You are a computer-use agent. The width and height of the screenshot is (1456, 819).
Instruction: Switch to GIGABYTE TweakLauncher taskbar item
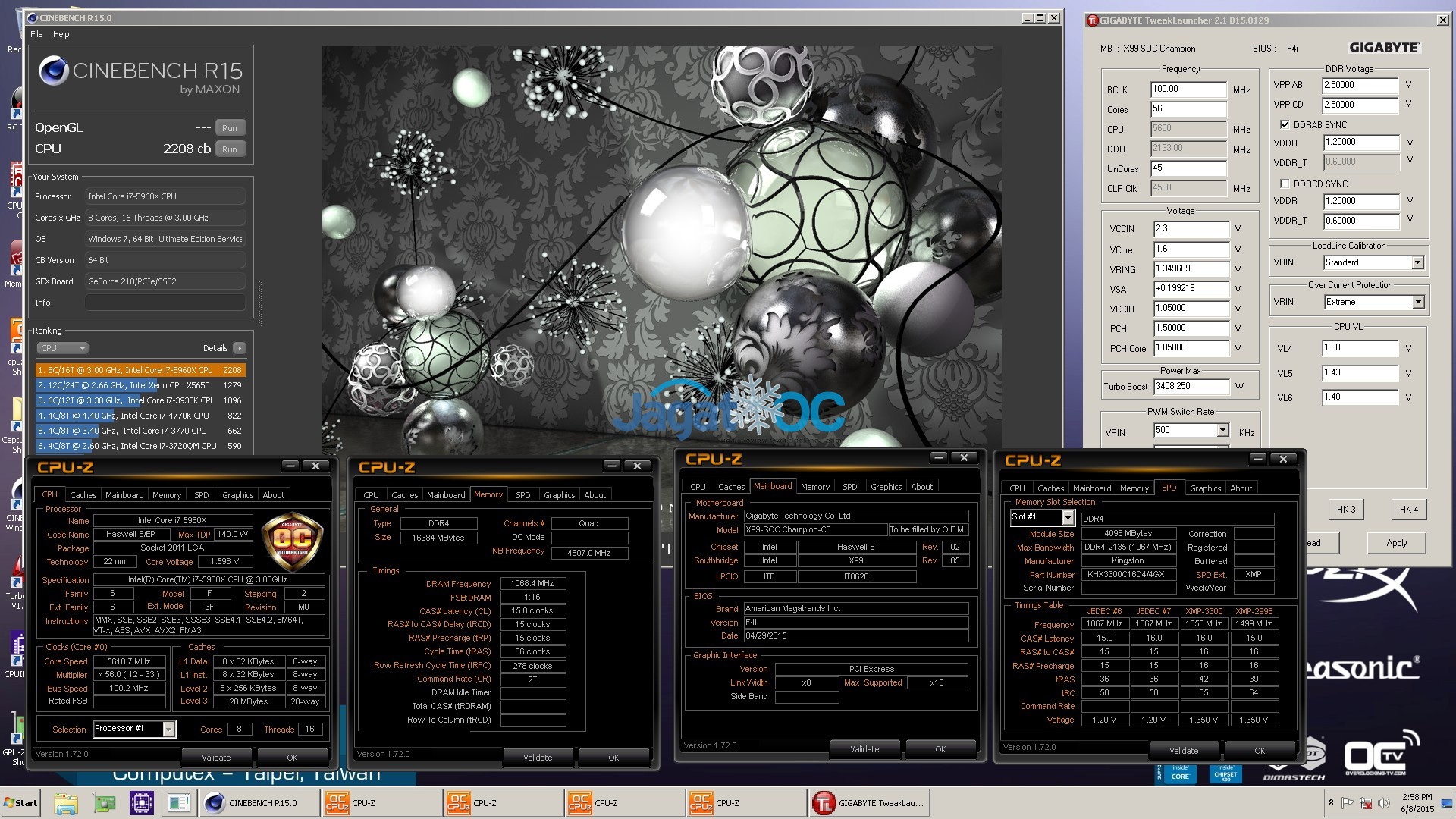pyautogui.click(x=870, y=803)
